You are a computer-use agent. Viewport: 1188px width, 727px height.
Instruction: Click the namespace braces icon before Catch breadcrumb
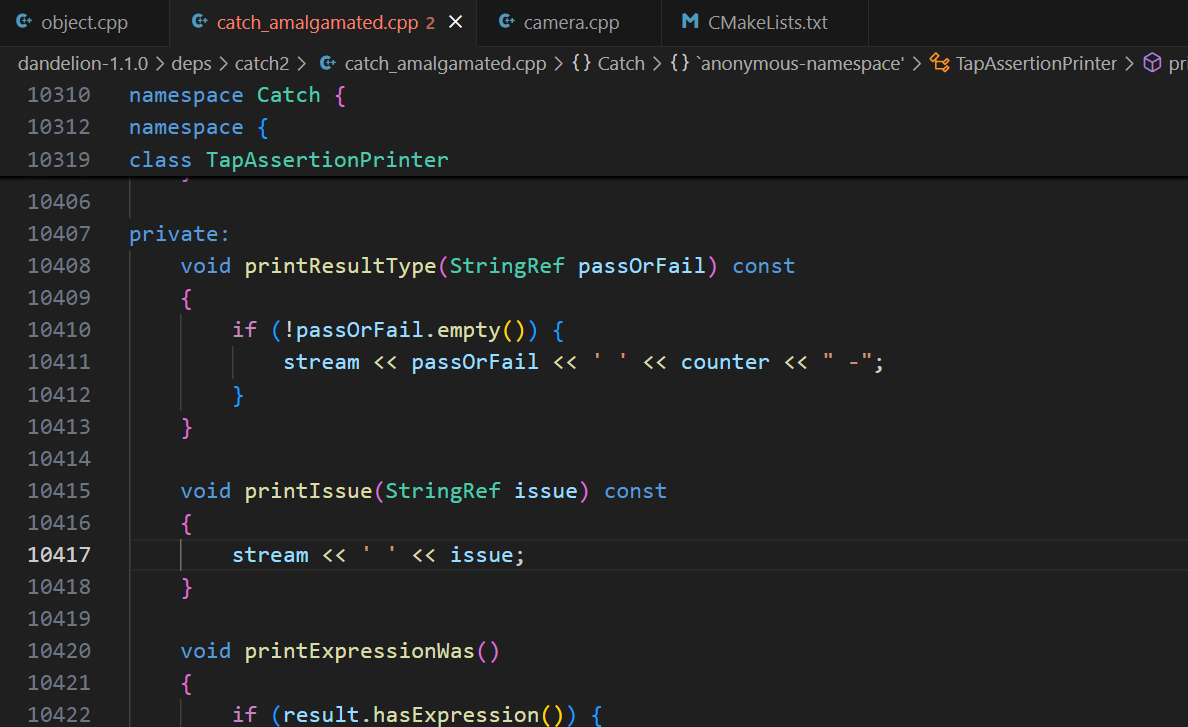(x=581, y=63)
